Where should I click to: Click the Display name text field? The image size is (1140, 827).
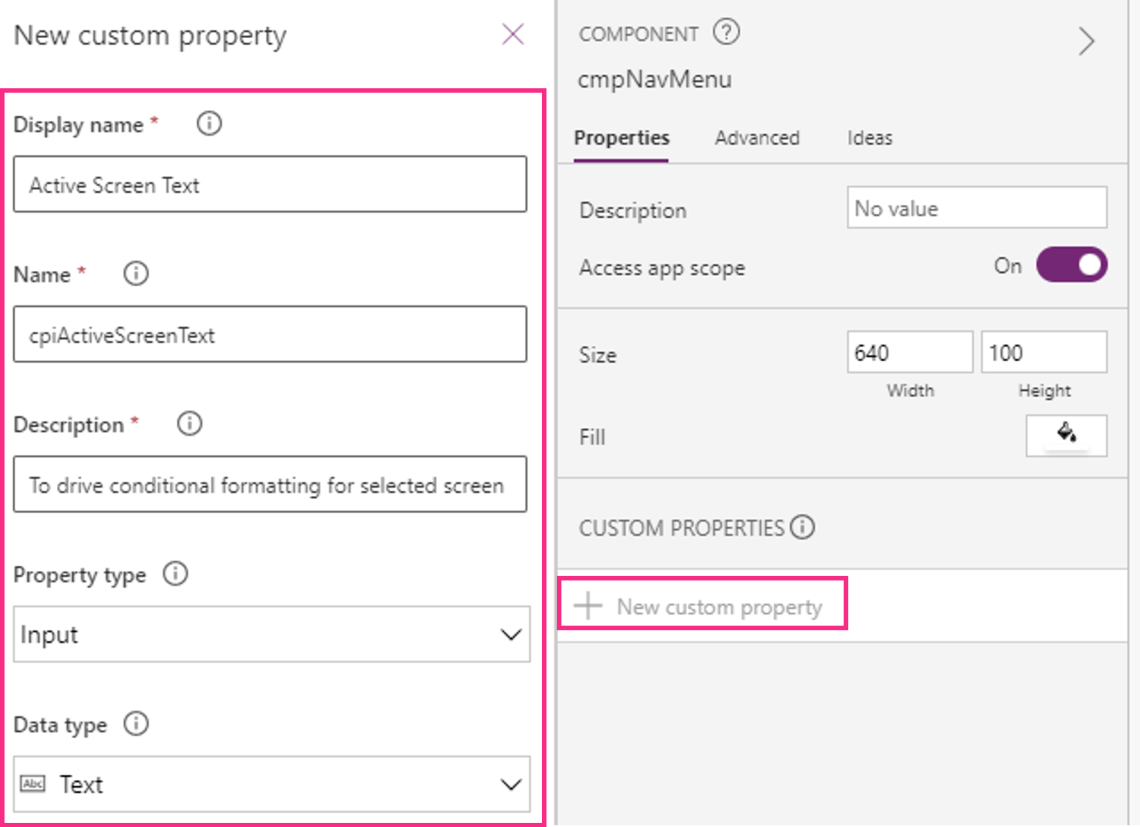tap(270, 185)
